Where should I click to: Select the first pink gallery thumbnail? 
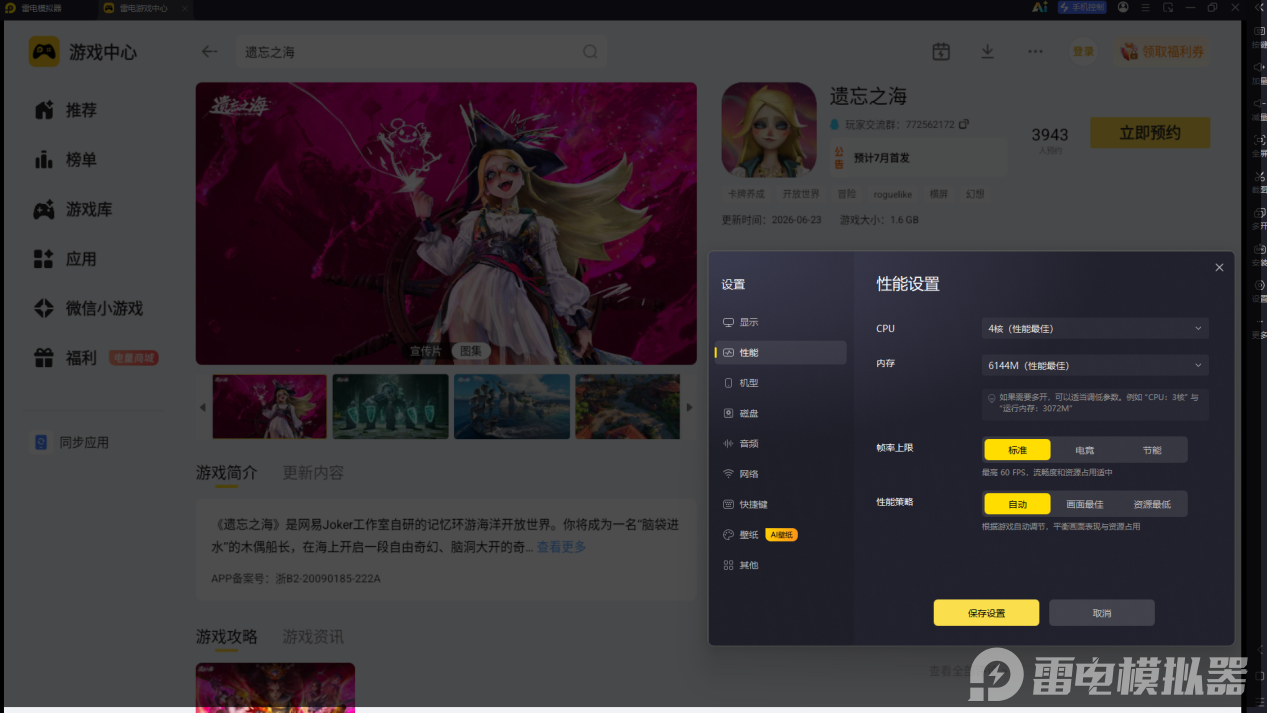click(270, 407)
